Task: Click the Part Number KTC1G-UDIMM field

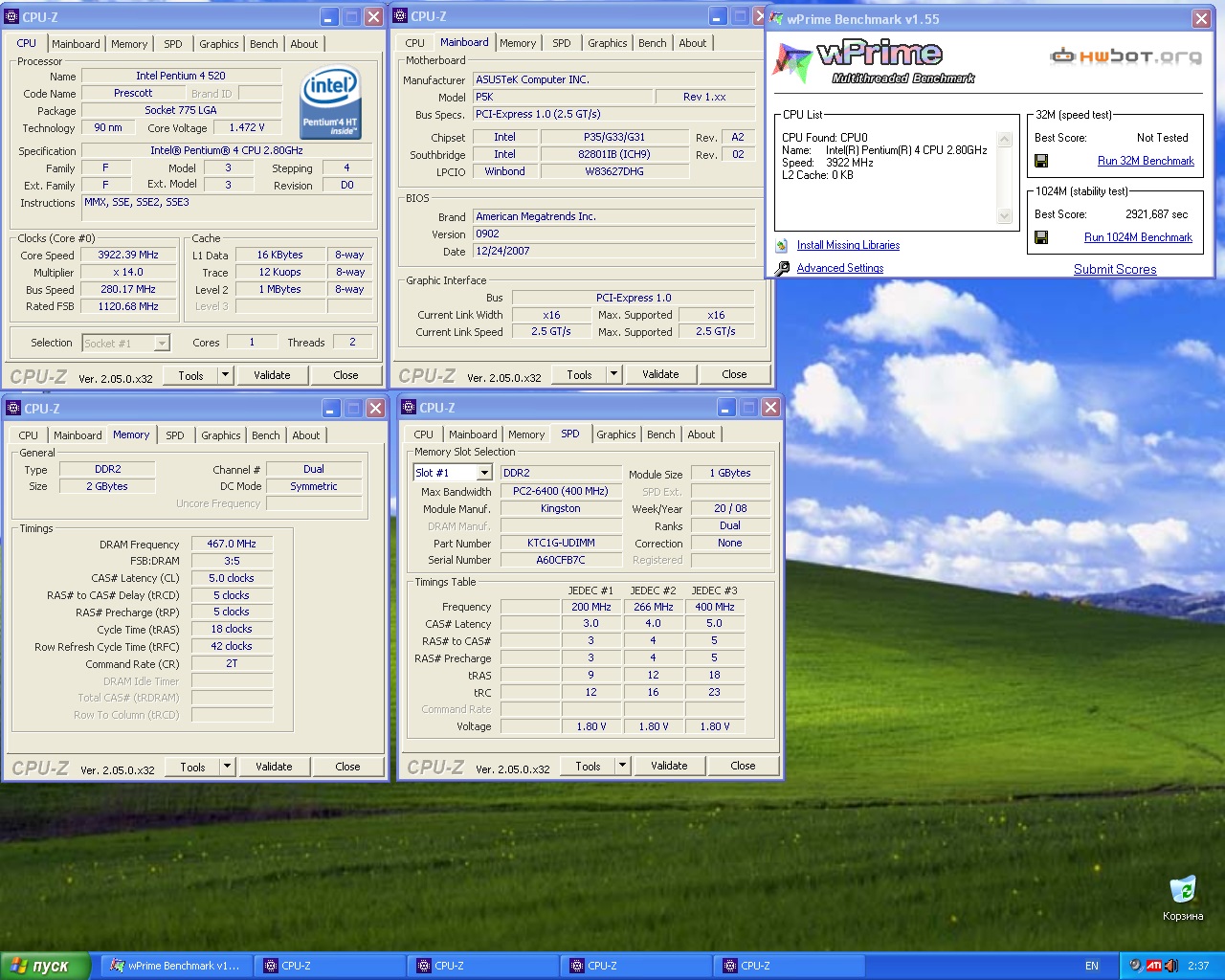Action: tap(561, 543)
